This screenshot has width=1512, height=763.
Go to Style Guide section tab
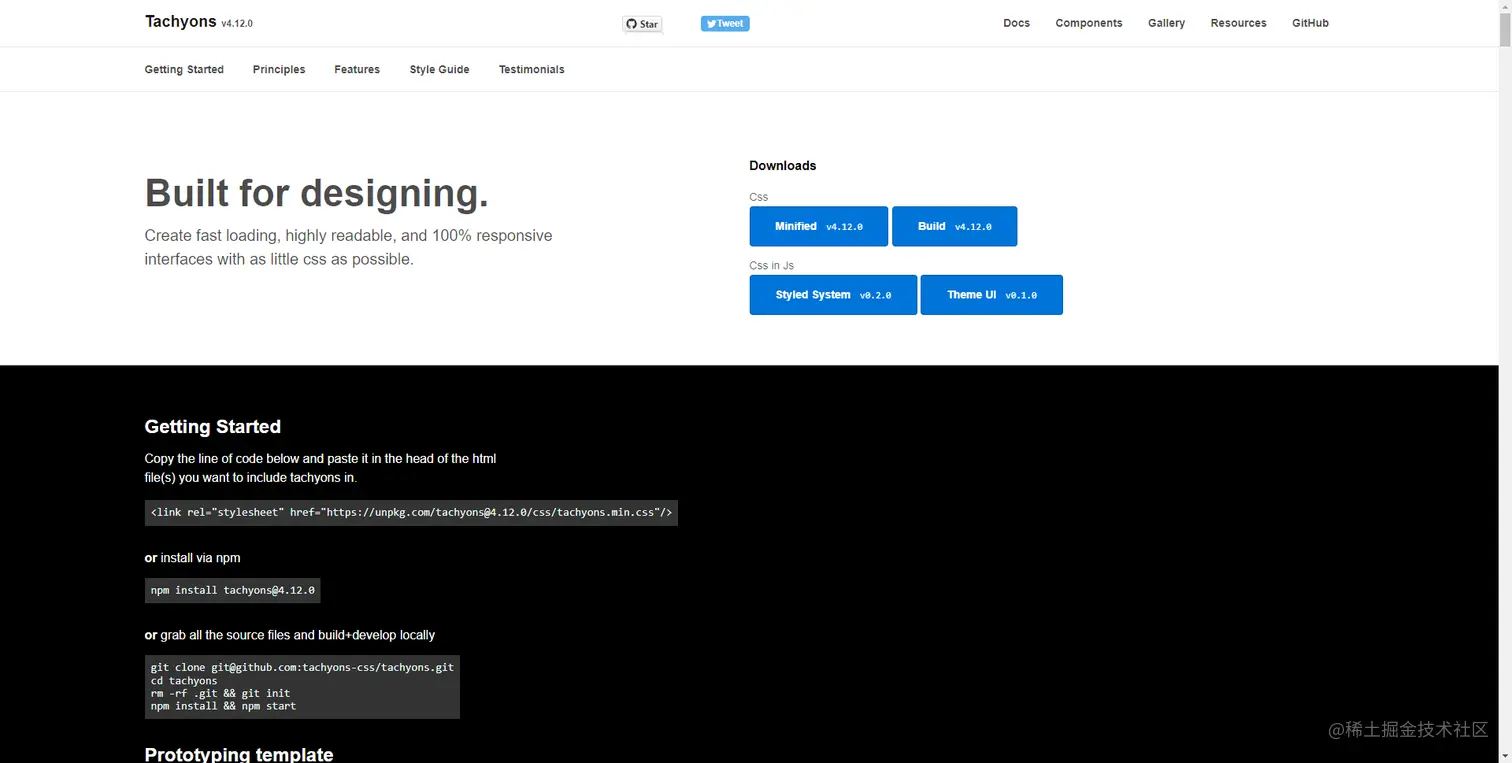tap(439, 70)
